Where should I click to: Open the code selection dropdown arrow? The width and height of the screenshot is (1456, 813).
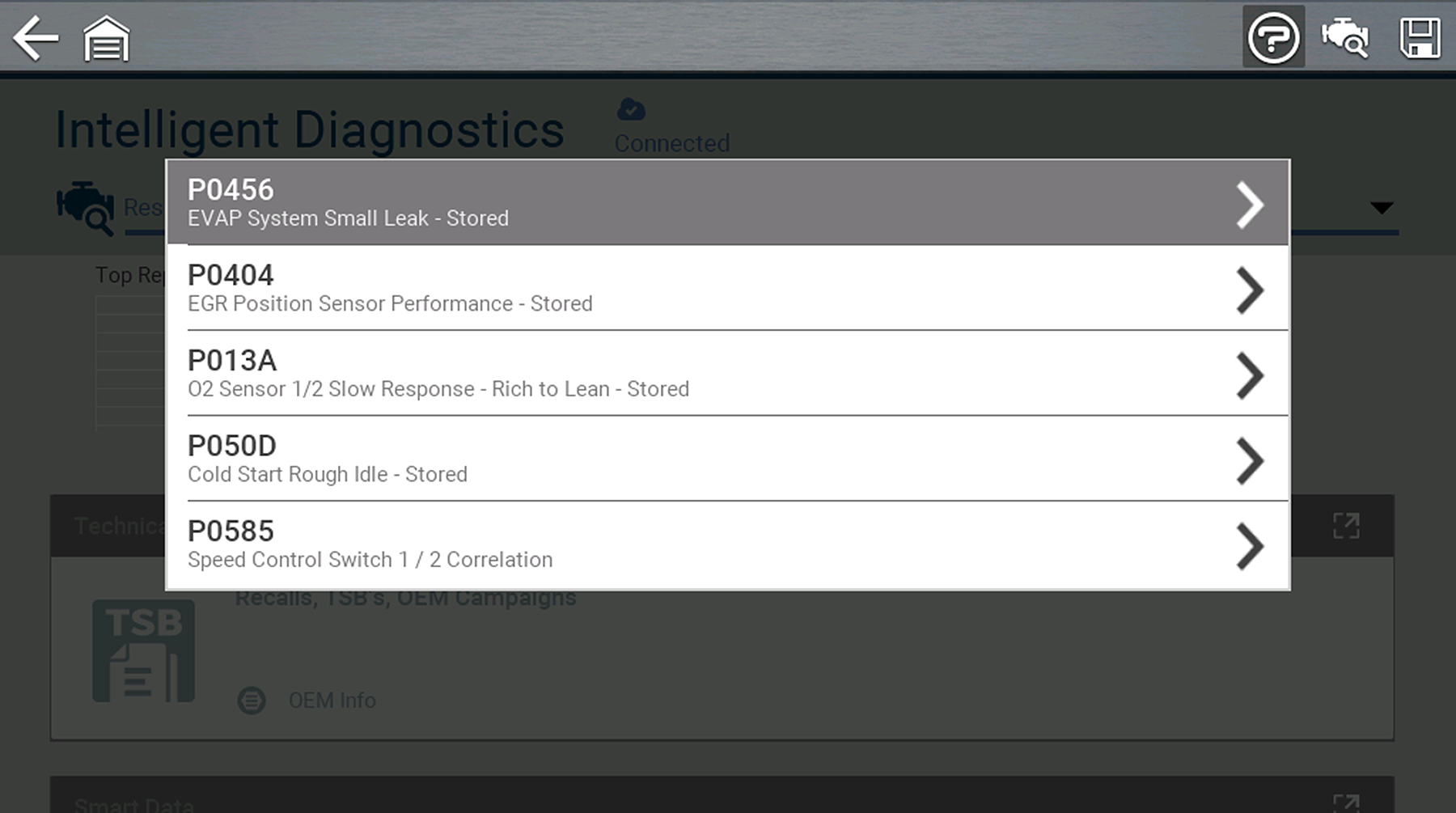click(1382, 208)
